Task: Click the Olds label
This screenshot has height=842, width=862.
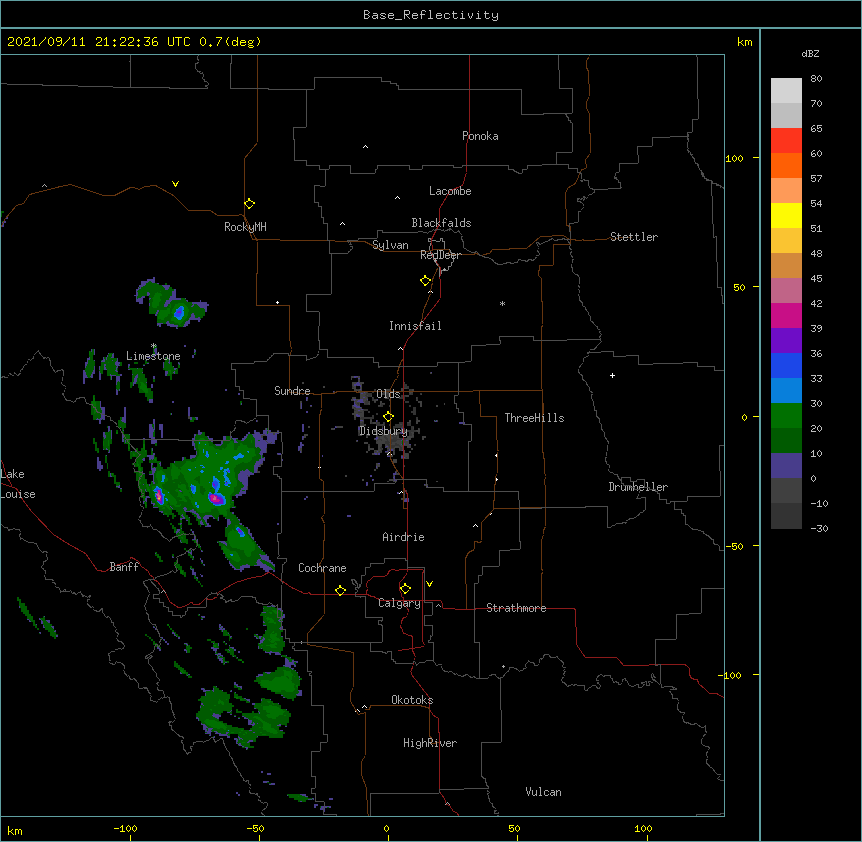Action: 388,394
